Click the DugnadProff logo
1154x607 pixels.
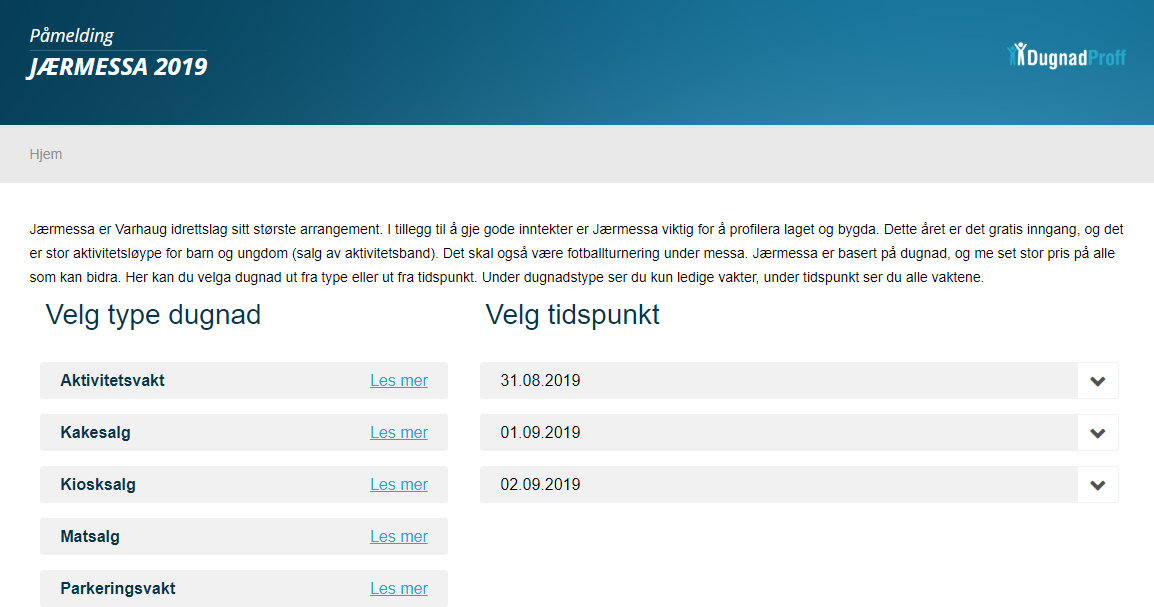[1066, 57]
